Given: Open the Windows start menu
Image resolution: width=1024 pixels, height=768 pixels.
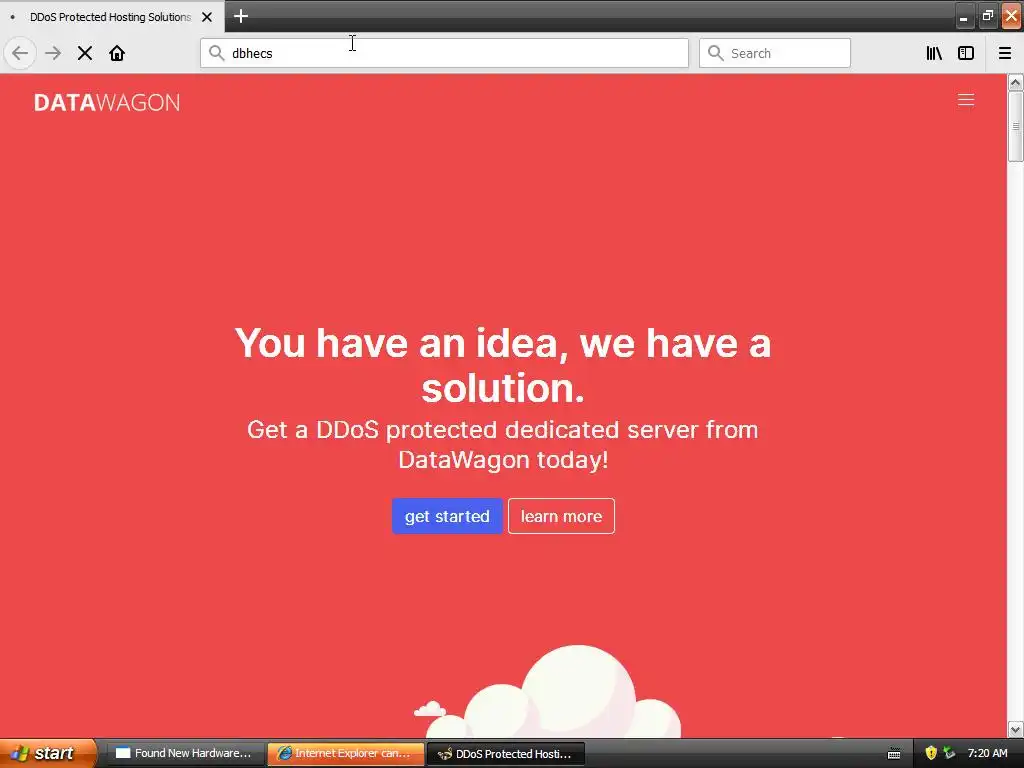Looking at the screenshot, I should [47, 753].
